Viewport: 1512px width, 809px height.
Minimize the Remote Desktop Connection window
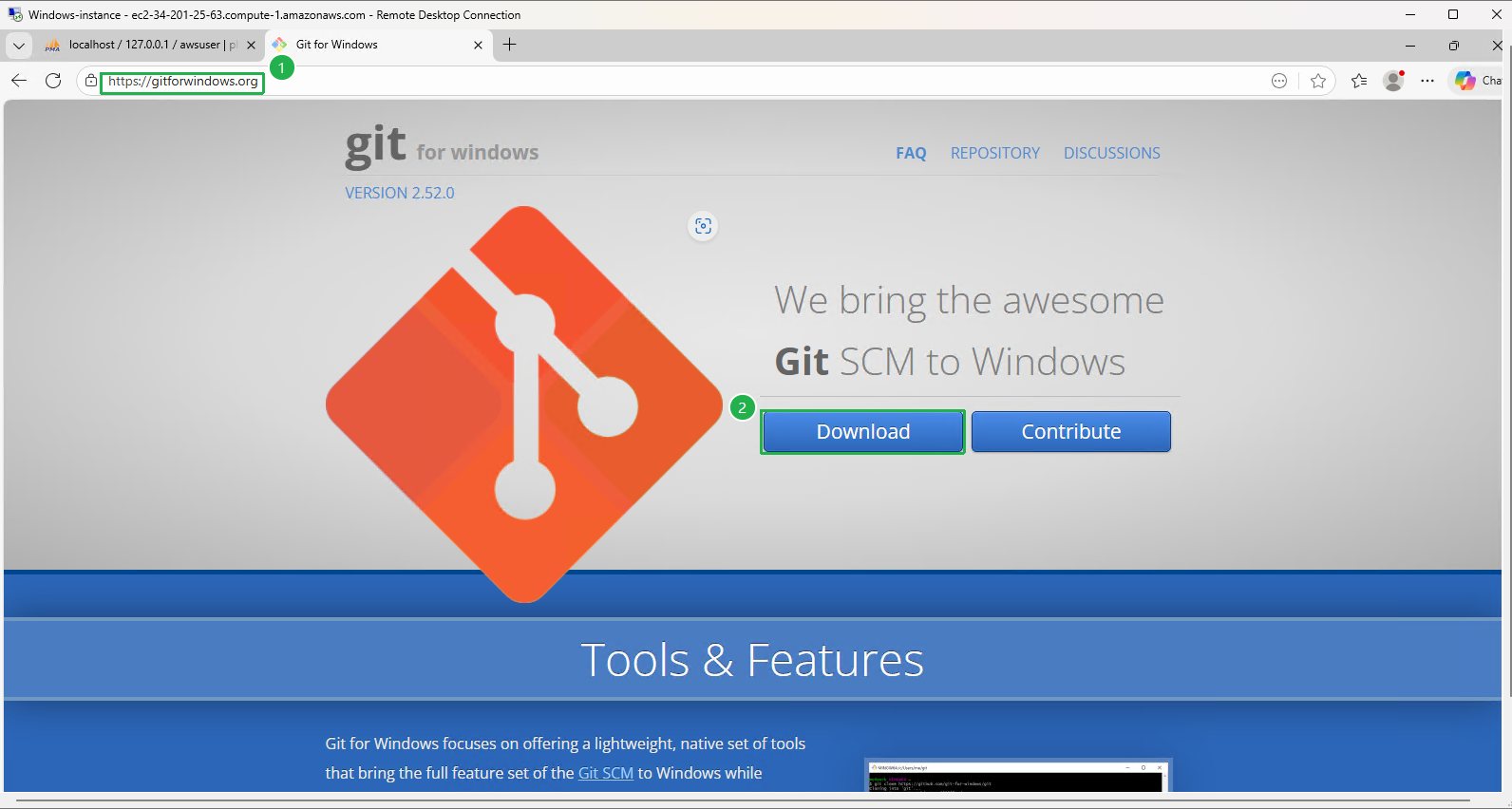(1410, 14)
